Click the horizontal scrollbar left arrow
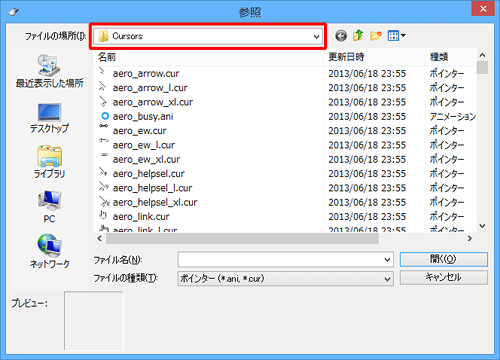This screenshot has height=360, width=500. 99,238
